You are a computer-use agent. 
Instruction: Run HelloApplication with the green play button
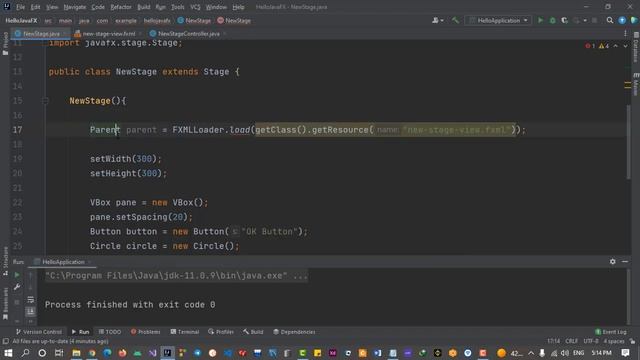tap(540, 20)
